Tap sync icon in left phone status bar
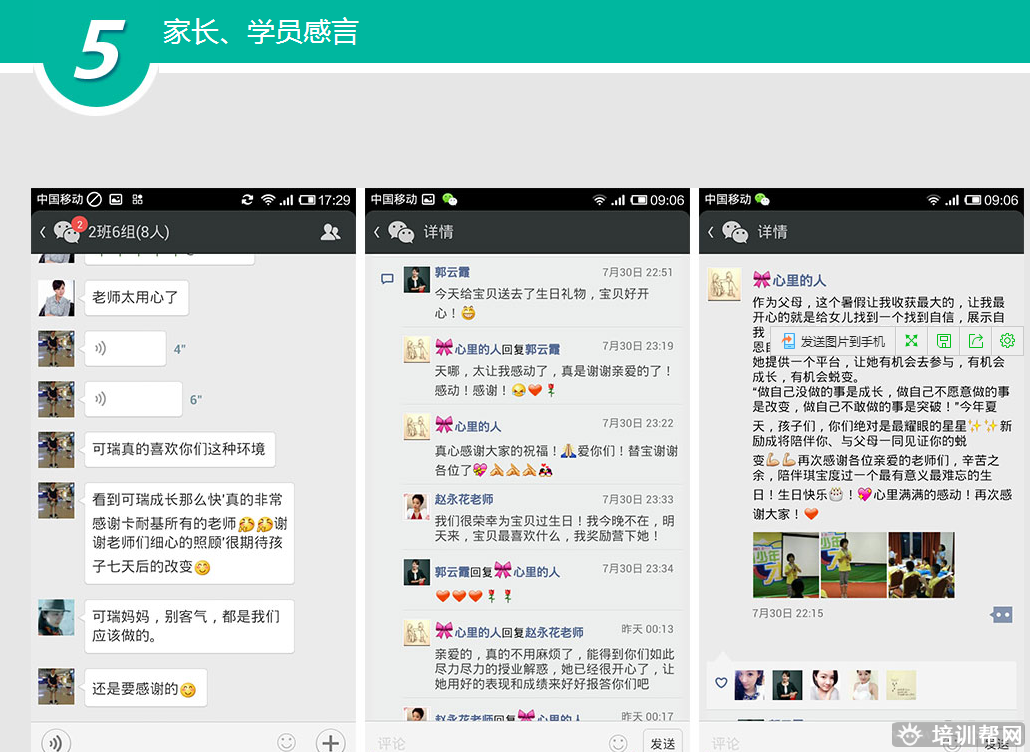Viewport: 1030px width, 752px height. coord(247,200)
